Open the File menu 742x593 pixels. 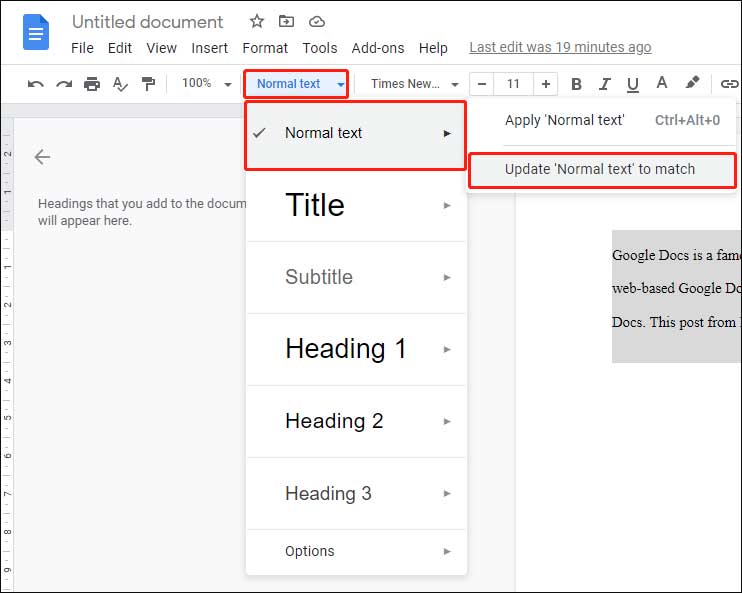(x=82, y=48)
